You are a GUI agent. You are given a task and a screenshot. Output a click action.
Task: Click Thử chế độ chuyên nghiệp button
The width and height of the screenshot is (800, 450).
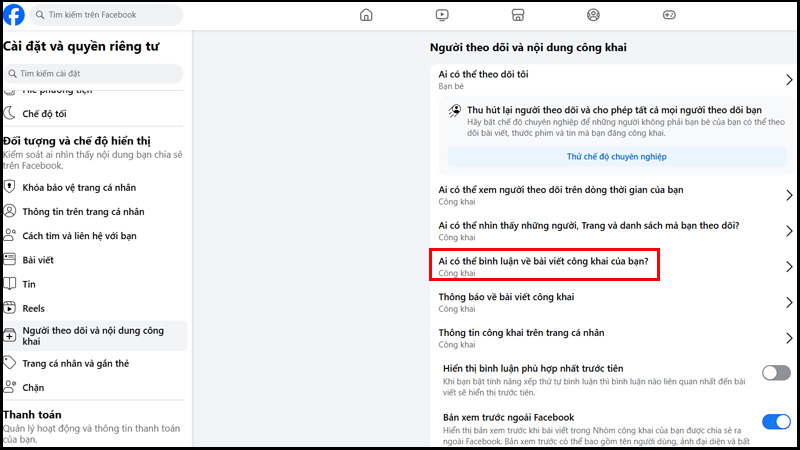click(x=616, y=157)
